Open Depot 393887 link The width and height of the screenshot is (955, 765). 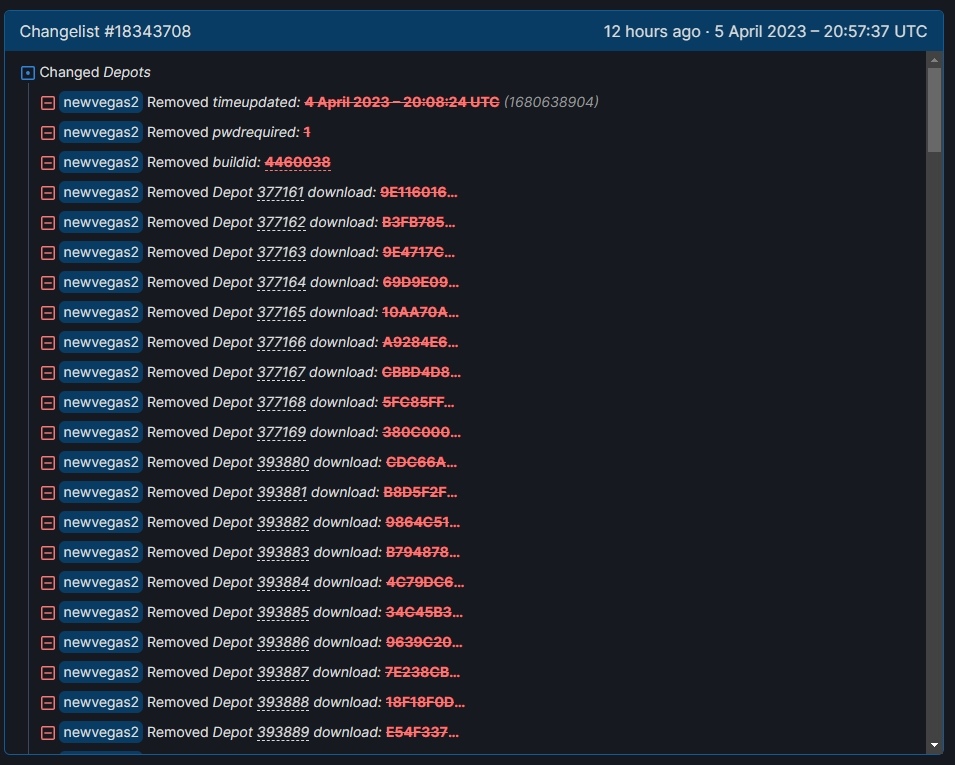(x=283, y=672)
